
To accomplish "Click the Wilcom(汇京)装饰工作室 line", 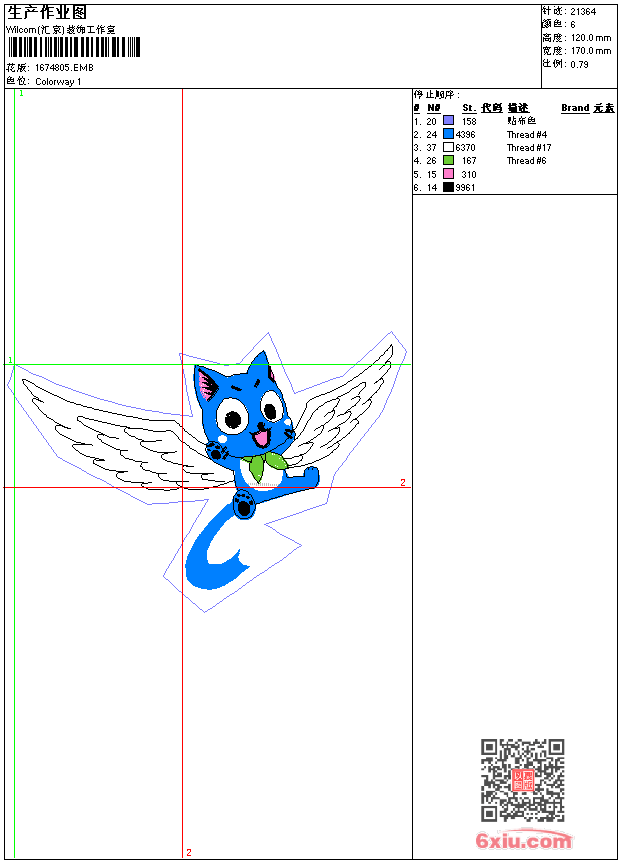I will (61, 30).
